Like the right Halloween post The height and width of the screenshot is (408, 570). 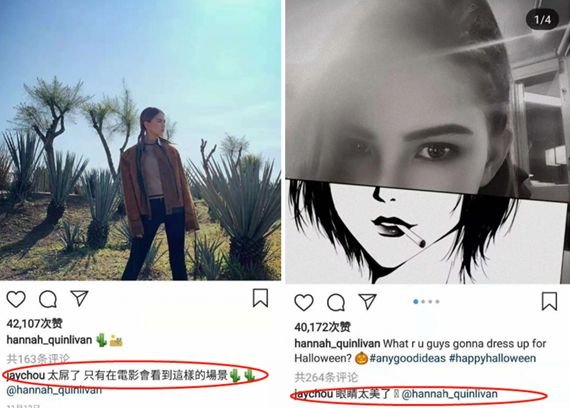[304, 303]
